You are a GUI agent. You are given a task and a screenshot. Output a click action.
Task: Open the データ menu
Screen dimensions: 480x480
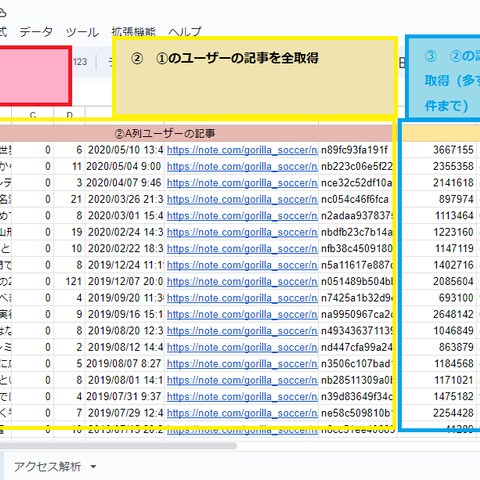[36, 32]
